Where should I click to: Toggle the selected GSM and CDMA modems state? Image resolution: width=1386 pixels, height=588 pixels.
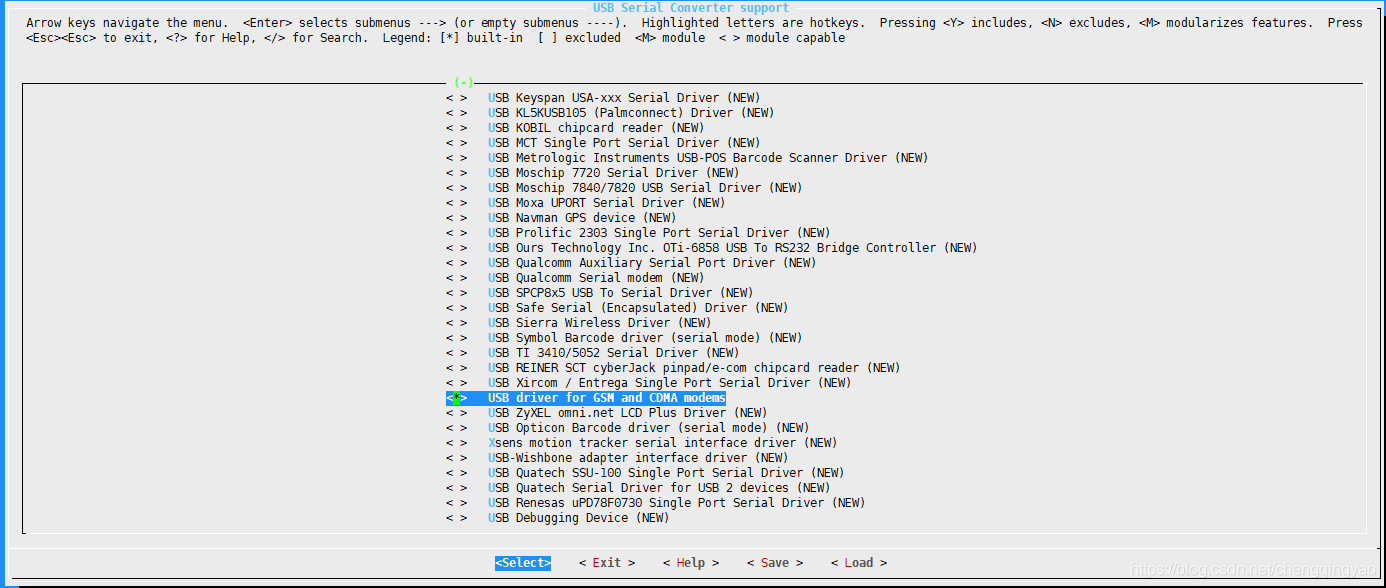pos(456,398)
